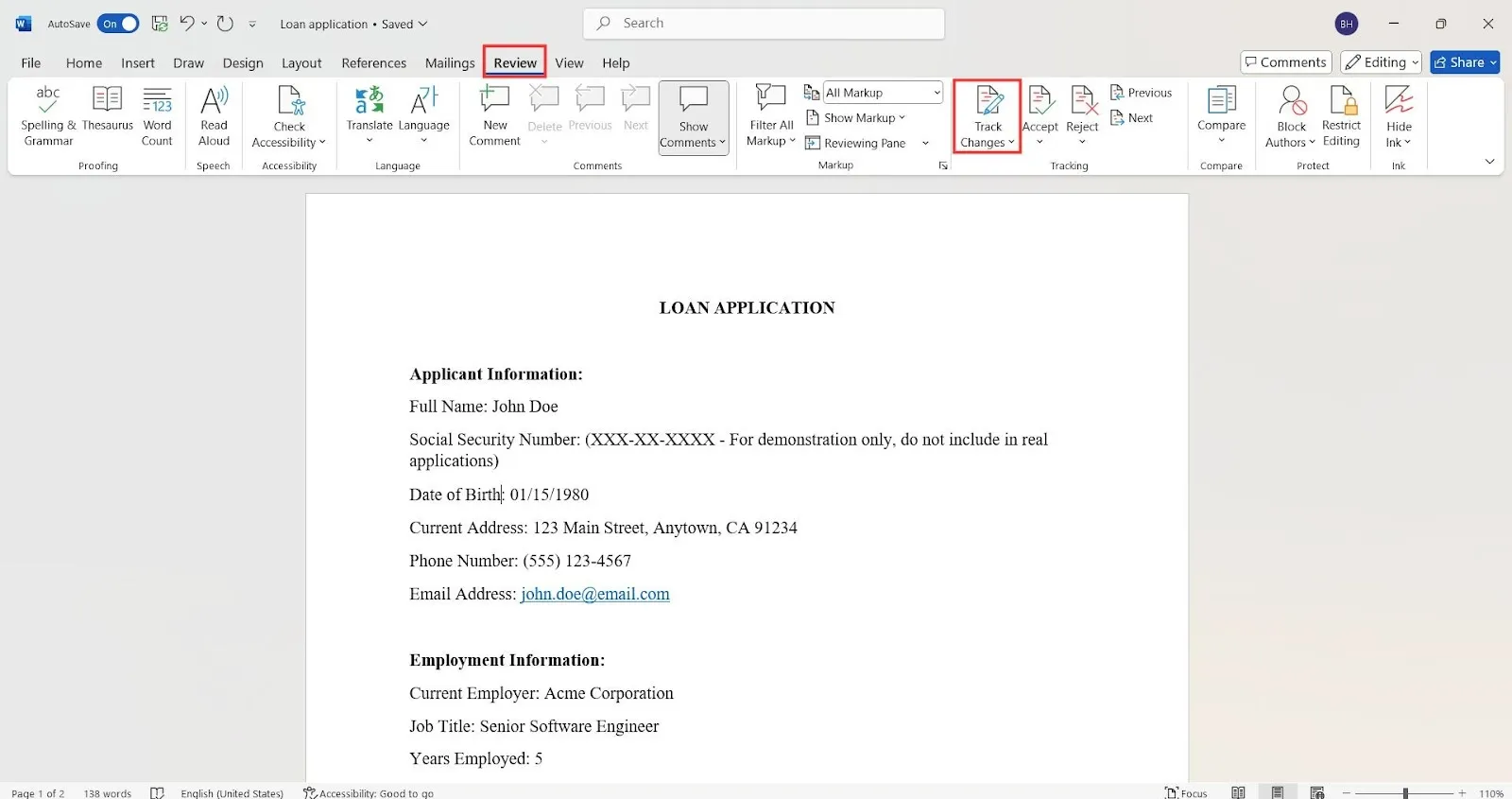
Task: Open the Editing mode dropdown
Action: coord(1381,62)
